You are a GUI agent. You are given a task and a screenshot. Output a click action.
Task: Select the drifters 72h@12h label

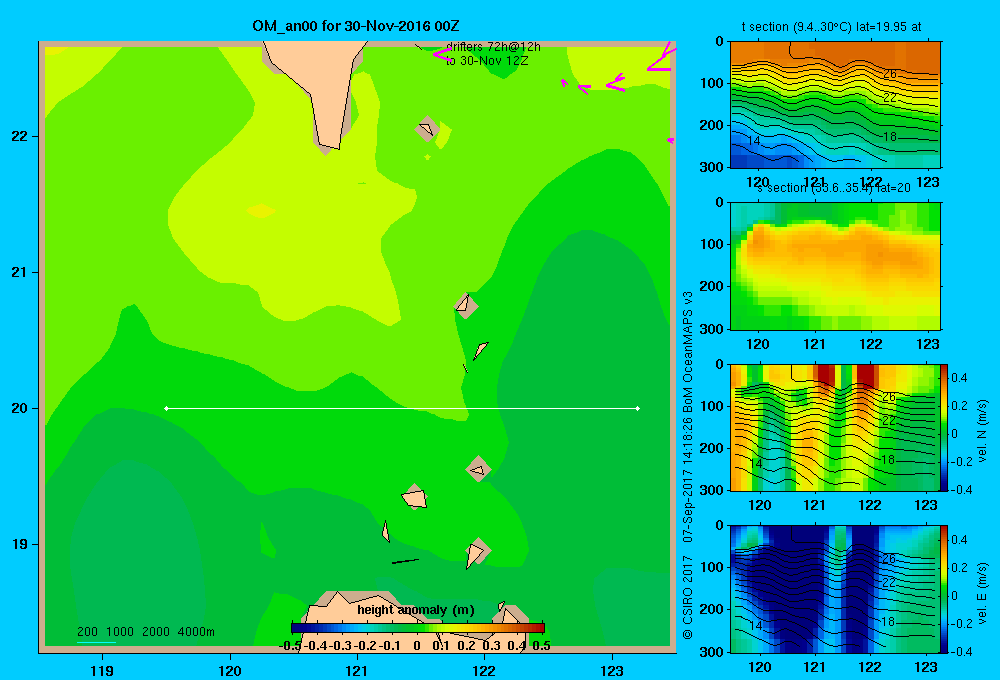[x=493, y=47]
